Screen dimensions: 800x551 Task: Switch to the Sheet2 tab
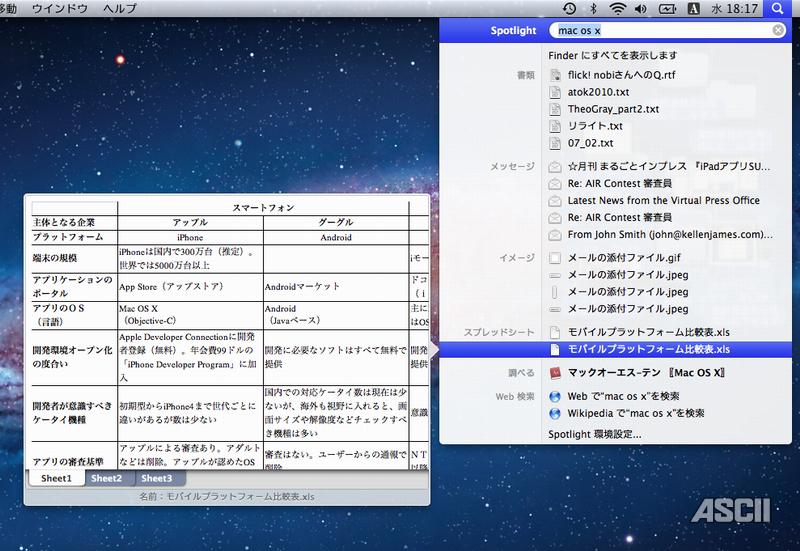click(x=106, y=478)
